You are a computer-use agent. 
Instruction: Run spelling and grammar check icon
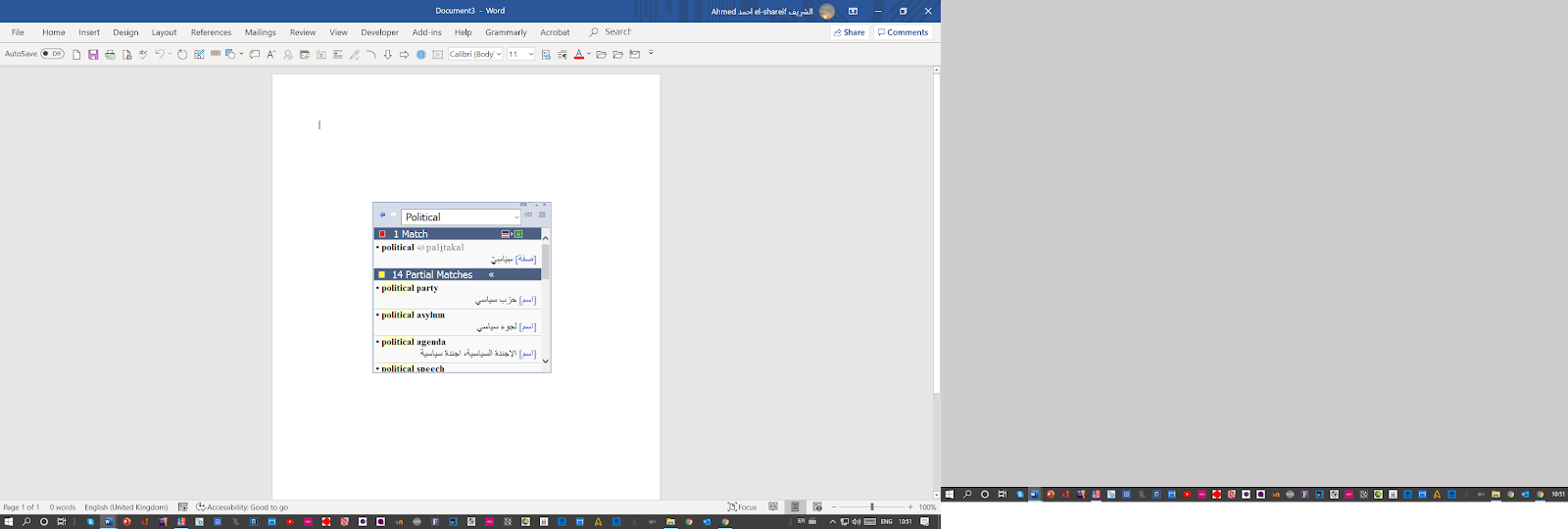tap(143, 55)
